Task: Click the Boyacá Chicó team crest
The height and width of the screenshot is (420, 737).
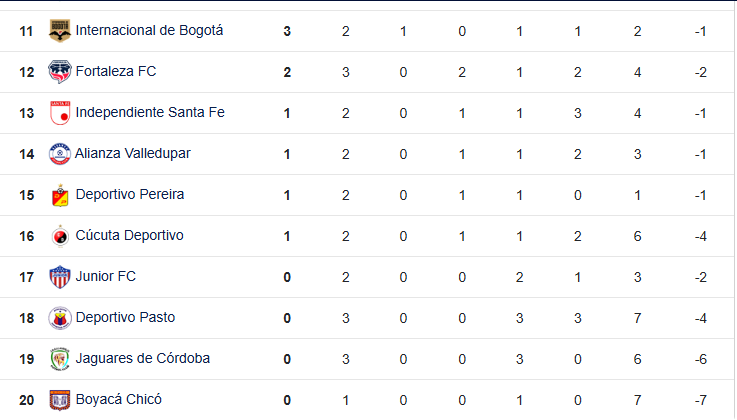Action: pos(60,400)
